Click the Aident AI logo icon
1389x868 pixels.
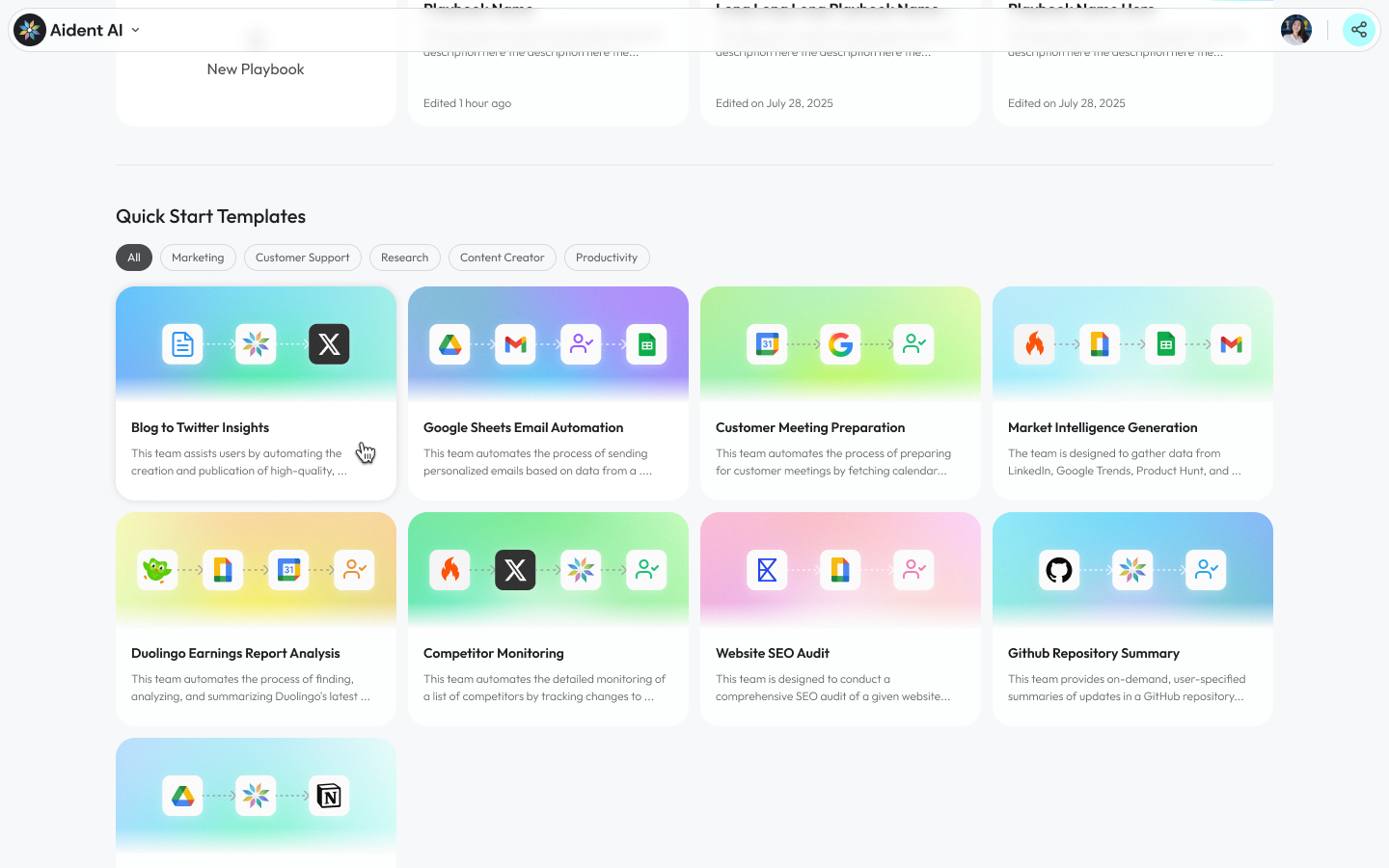pos(30,30)
